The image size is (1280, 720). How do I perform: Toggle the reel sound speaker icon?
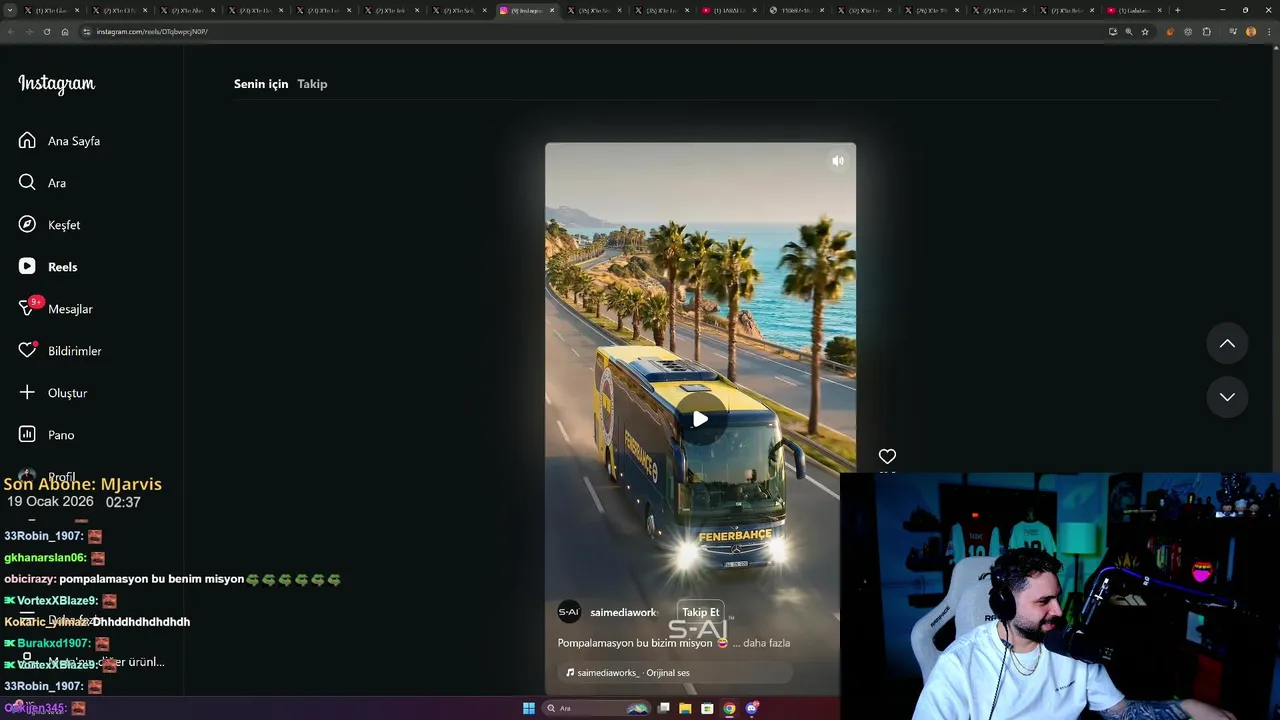point(838,160)
